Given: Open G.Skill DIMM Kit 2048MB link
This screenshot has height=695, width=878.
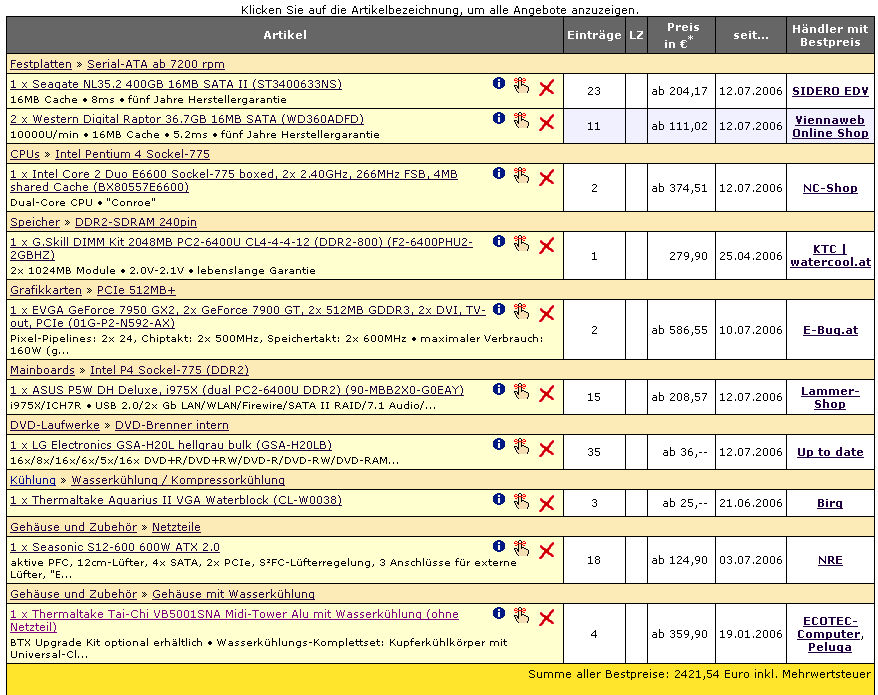Looking at the screenshot, I should [x=241, y=248].
